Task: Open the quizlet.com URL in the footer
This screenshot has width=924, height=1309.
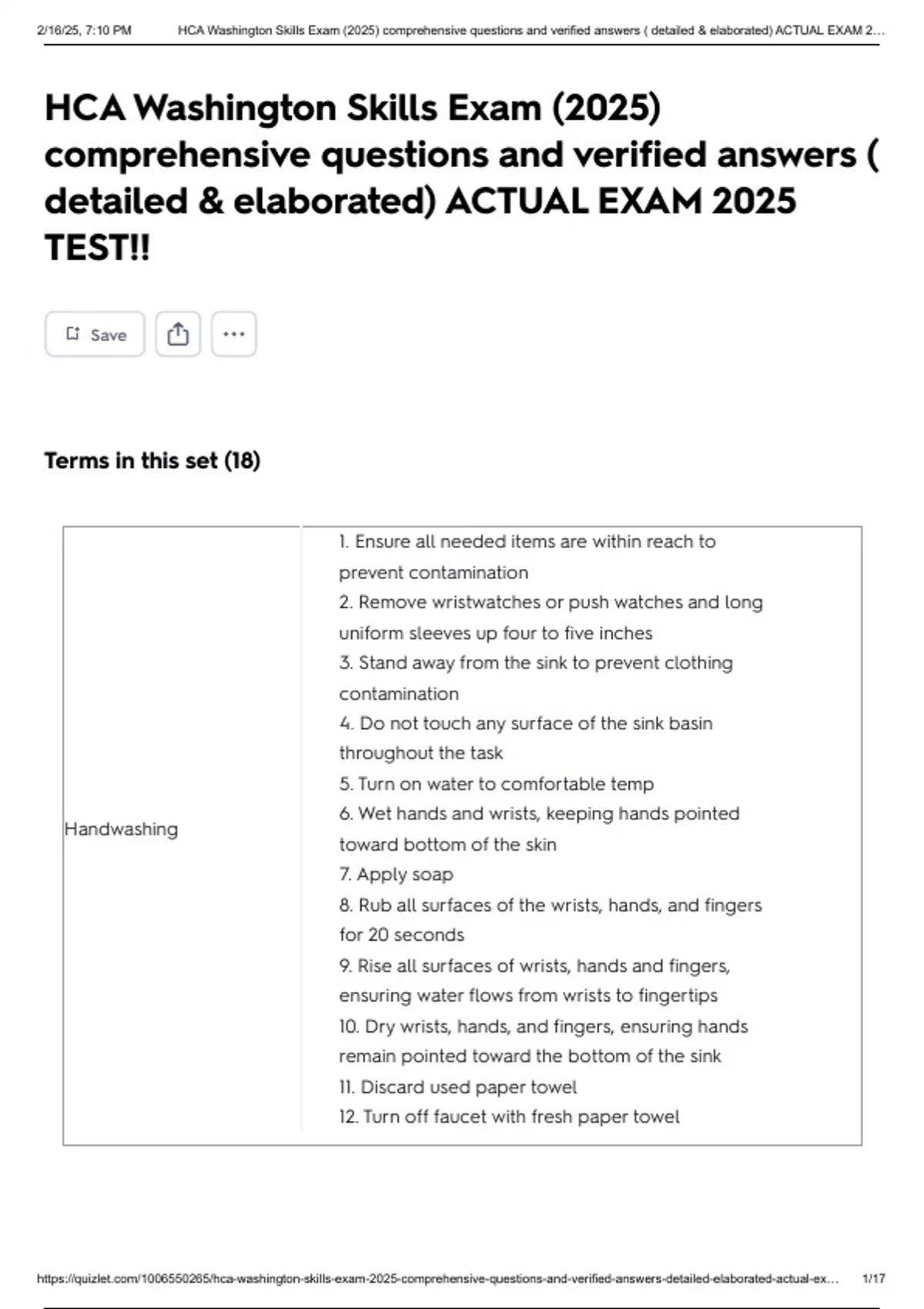Action: tap(437, 1278)
